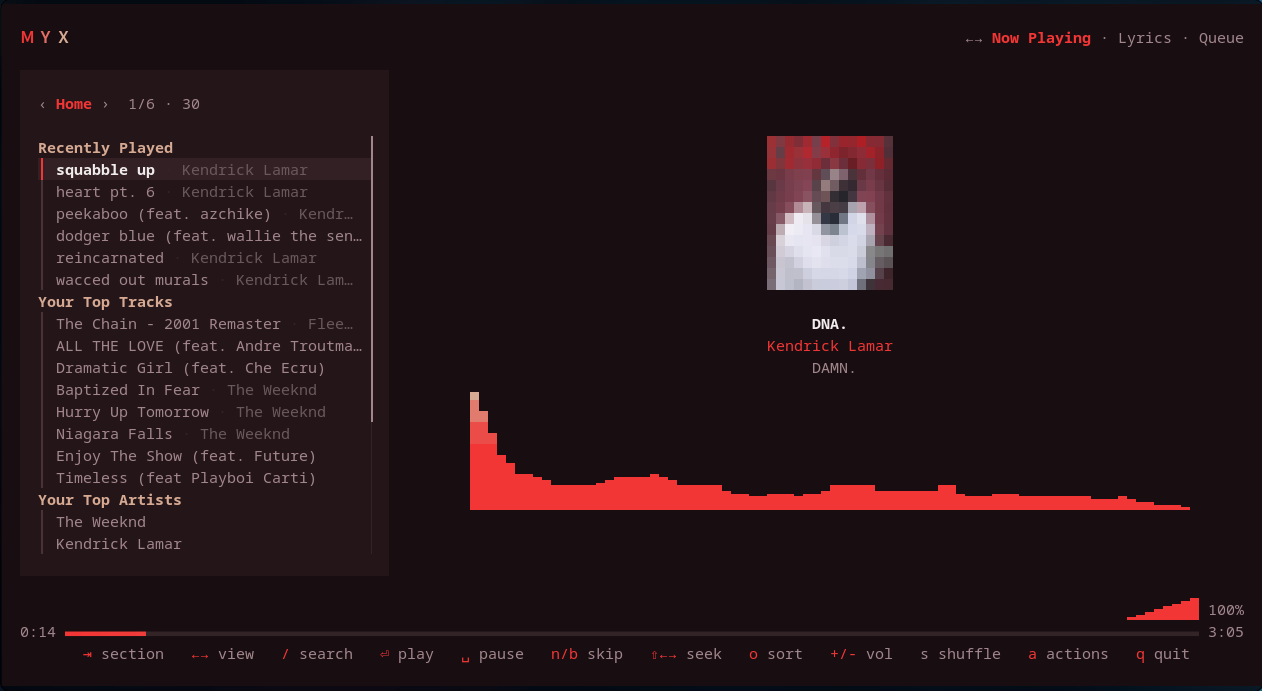Click the elapsed time 0:14
The image size is (1262, 691).
38,632
